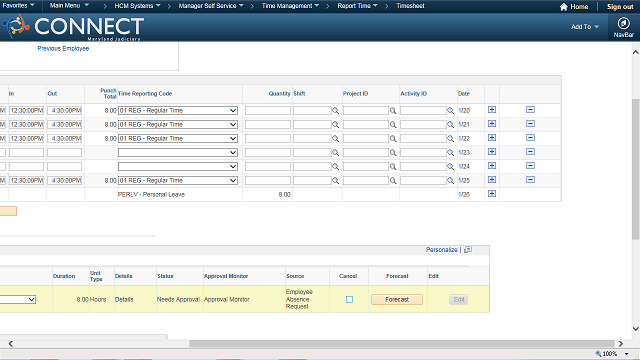Viewport: 640px width, 360px height.
Task: Add a row for date 1/24
Action: (x=492, y=166)
